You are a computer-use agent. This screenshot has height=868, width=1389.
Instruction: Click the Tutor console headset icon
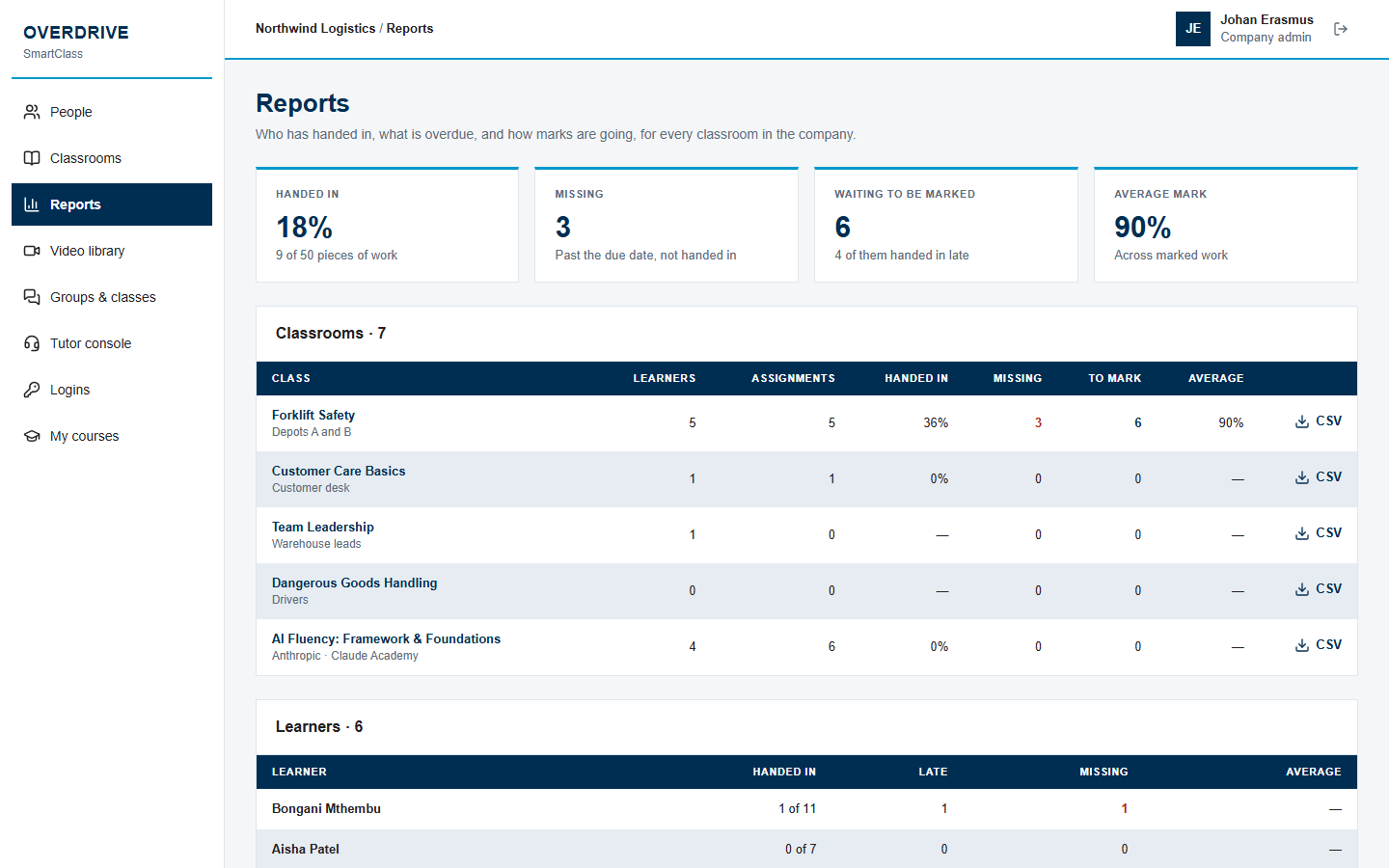(x=32, y=343)
